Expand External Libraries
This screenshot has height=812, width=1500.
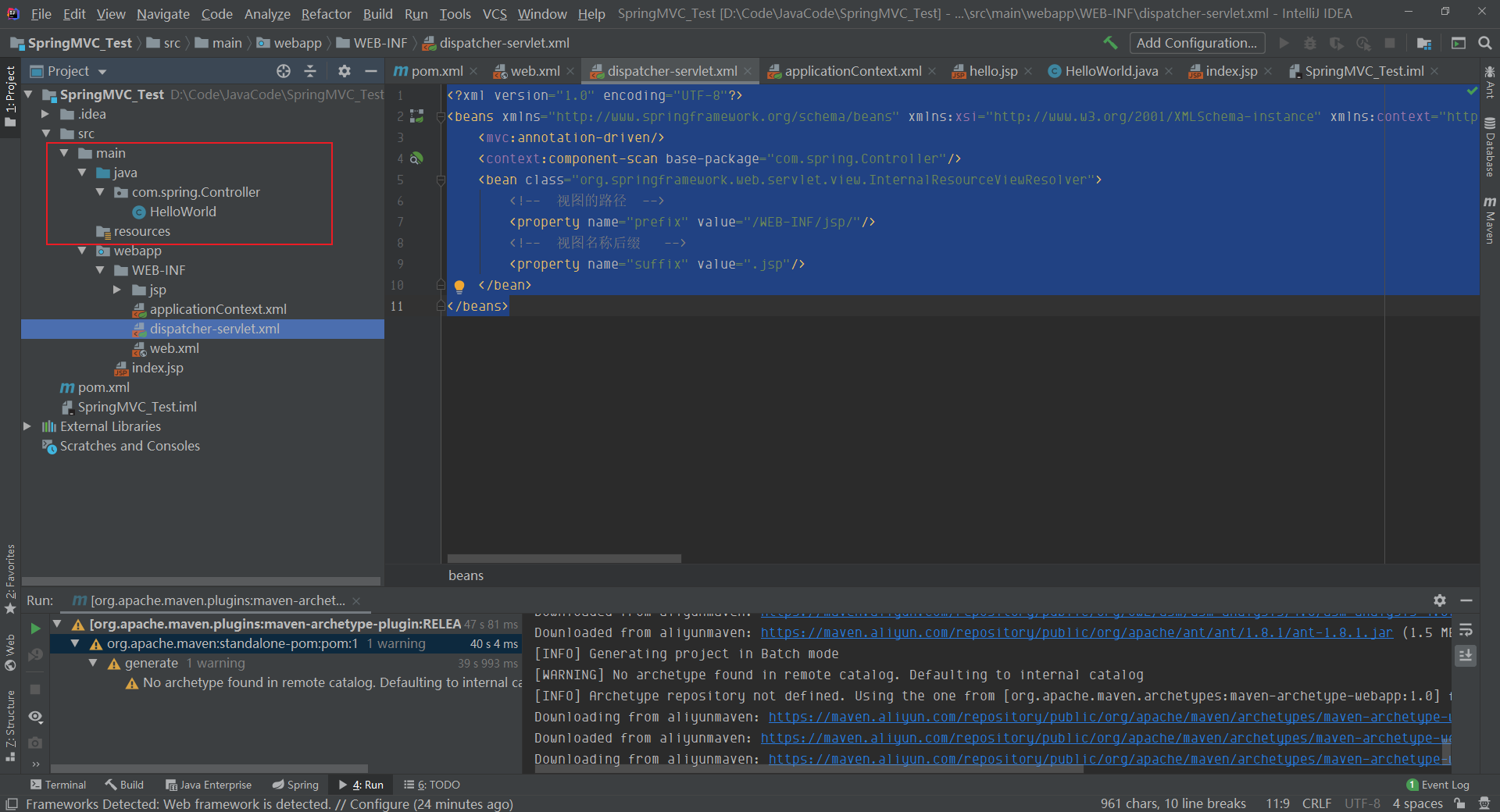point(27,426)
